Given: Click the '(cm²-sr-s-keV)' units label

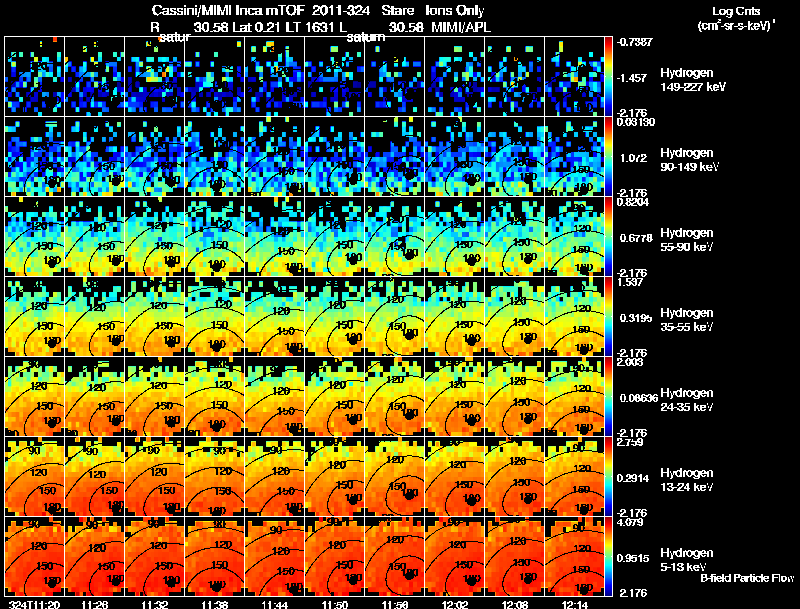Looking at the screenshot, I should [736, 26].
